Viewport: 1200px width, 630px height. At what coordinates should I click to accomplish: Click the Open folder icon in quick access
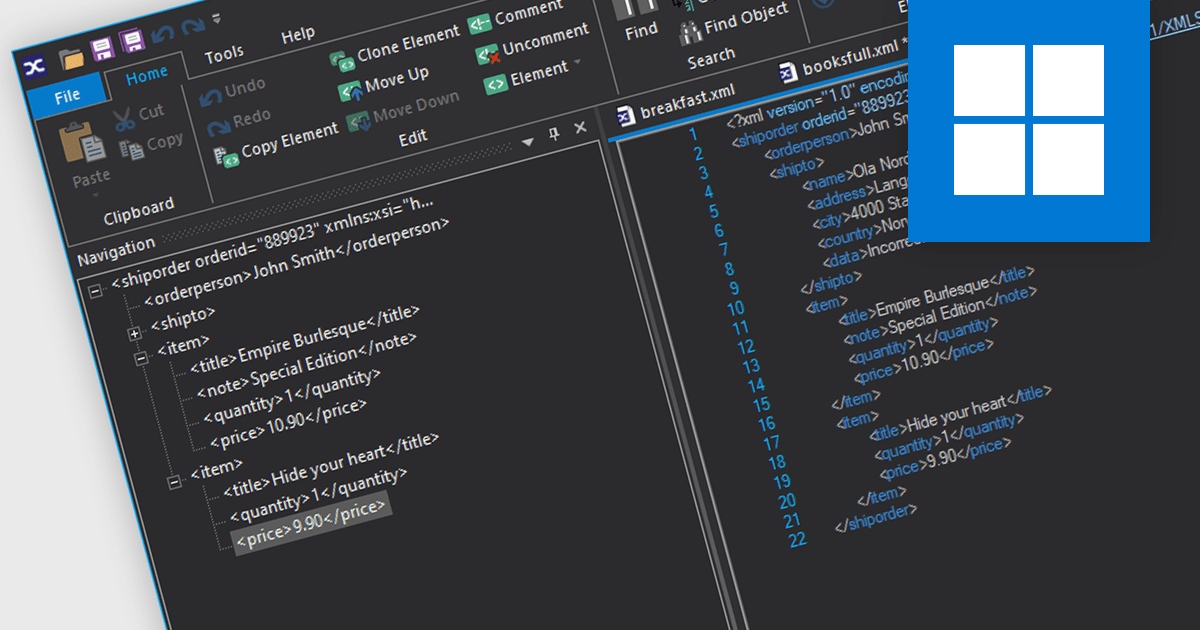tap(71, 57)
